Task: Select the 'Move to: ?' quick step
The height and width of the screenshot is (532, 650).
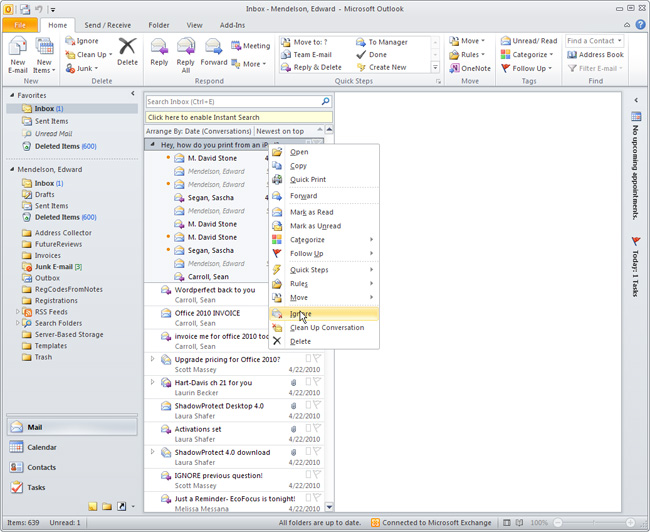Action: (x=305, y=42)
